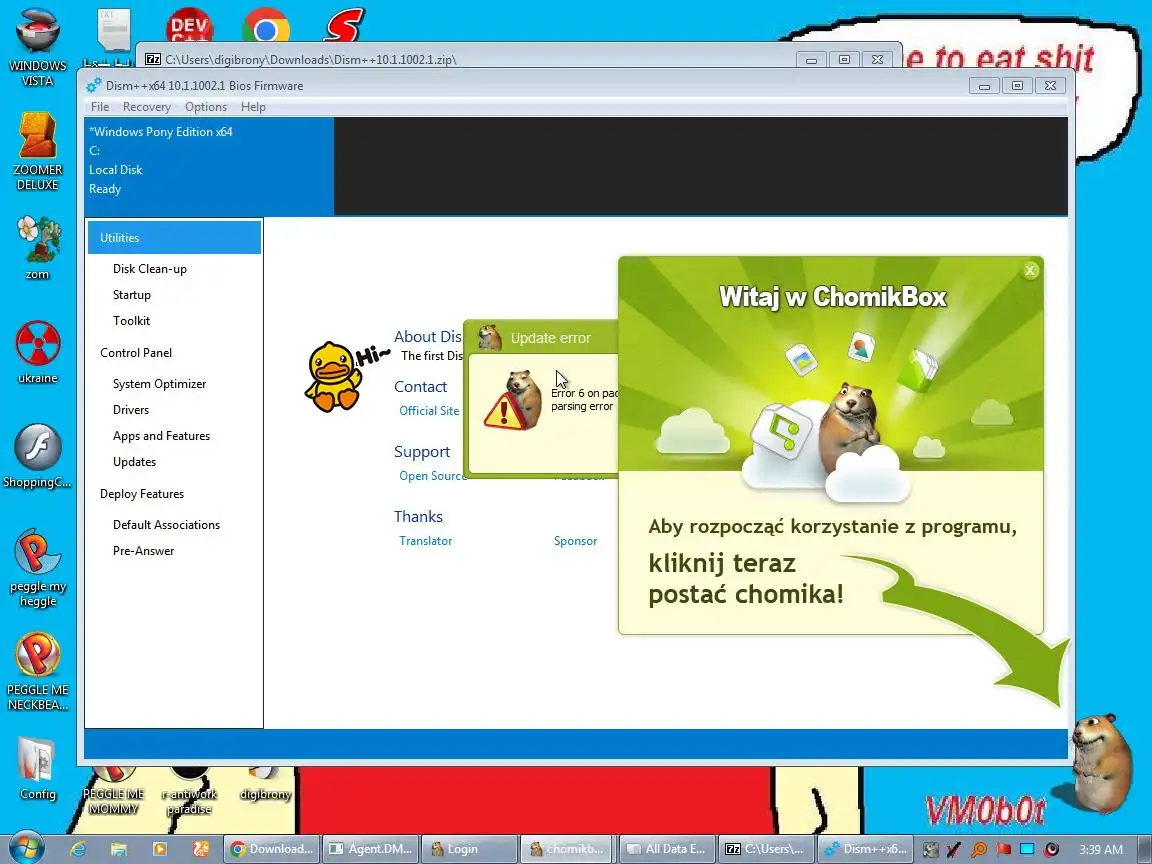Launch Internet Explorer from the taskbar
This screenshot has width=1152, height=864.
click(78, 849)
